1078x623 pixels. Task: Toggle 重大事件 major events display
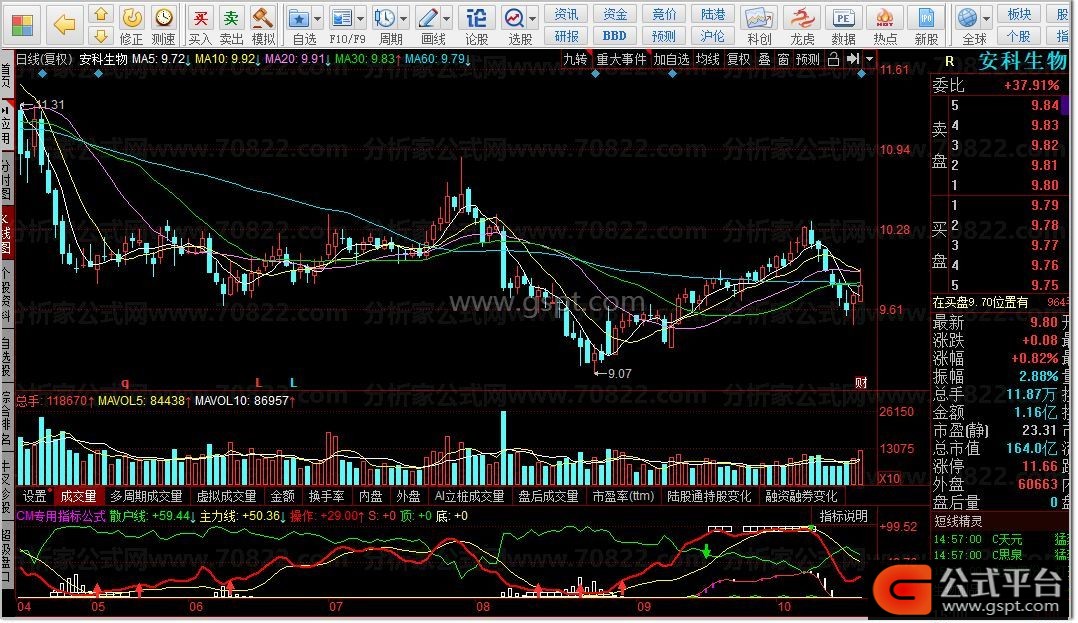(x=622, y=60)
